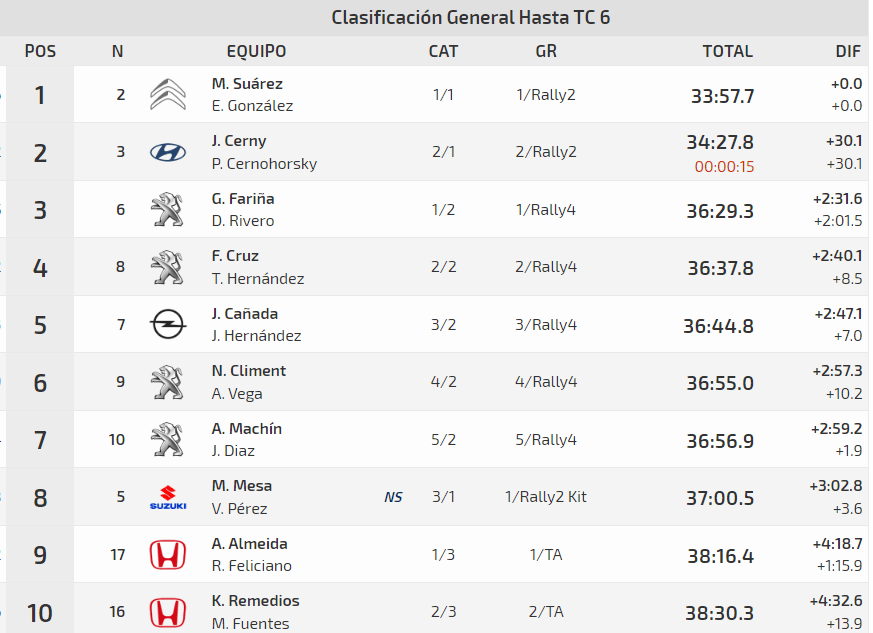Click the Honda logo beside K. Remedios
This screenshot has width=873, height=633.
[x=167, y=612]
